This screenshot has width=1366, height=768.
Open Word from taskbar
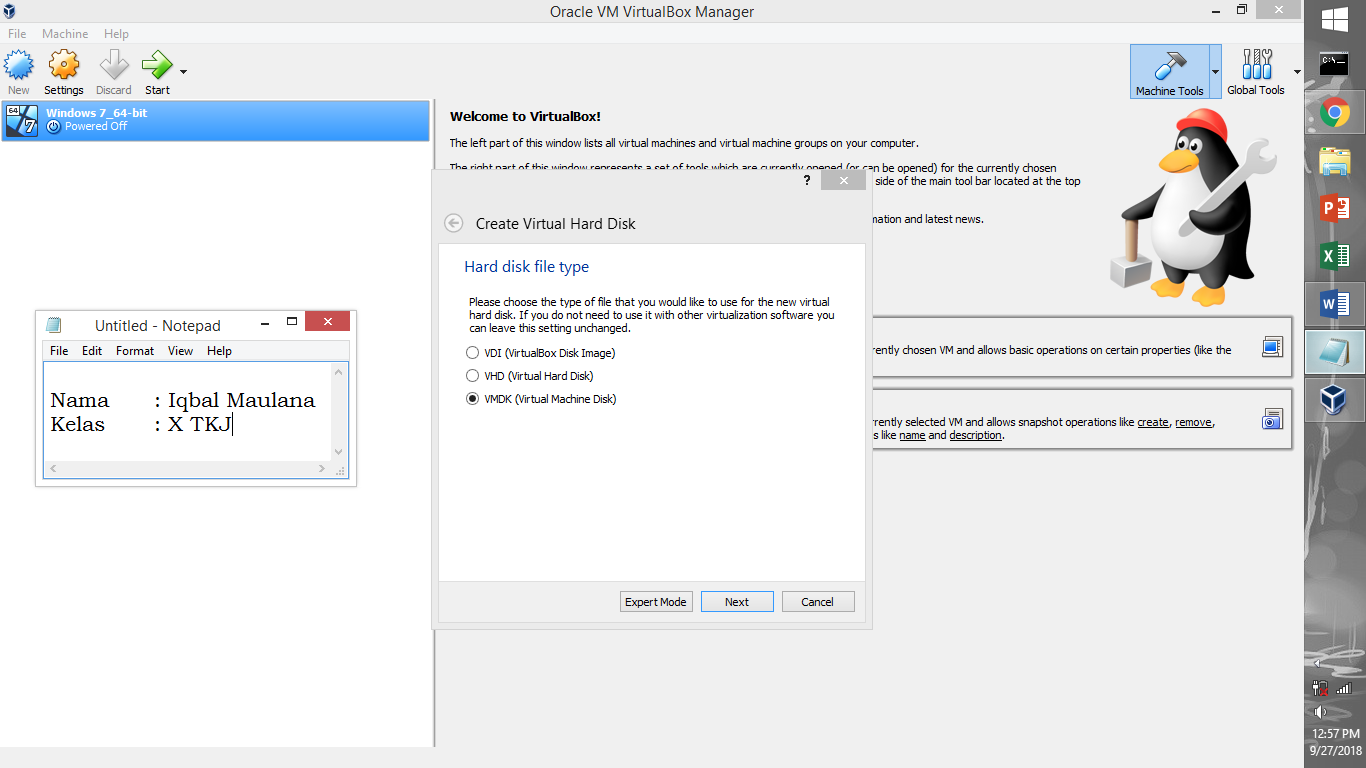(x=1334, y=304)
